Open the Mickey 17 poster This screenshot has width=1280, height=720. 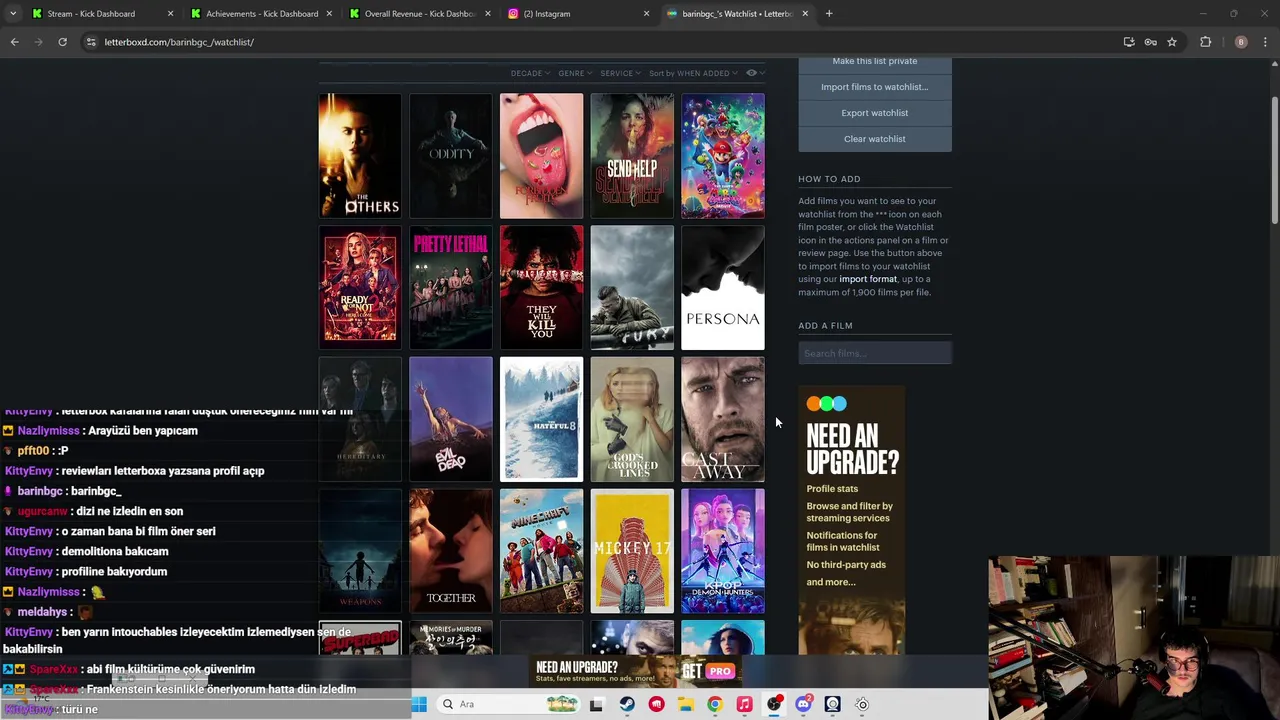[632, 551]
